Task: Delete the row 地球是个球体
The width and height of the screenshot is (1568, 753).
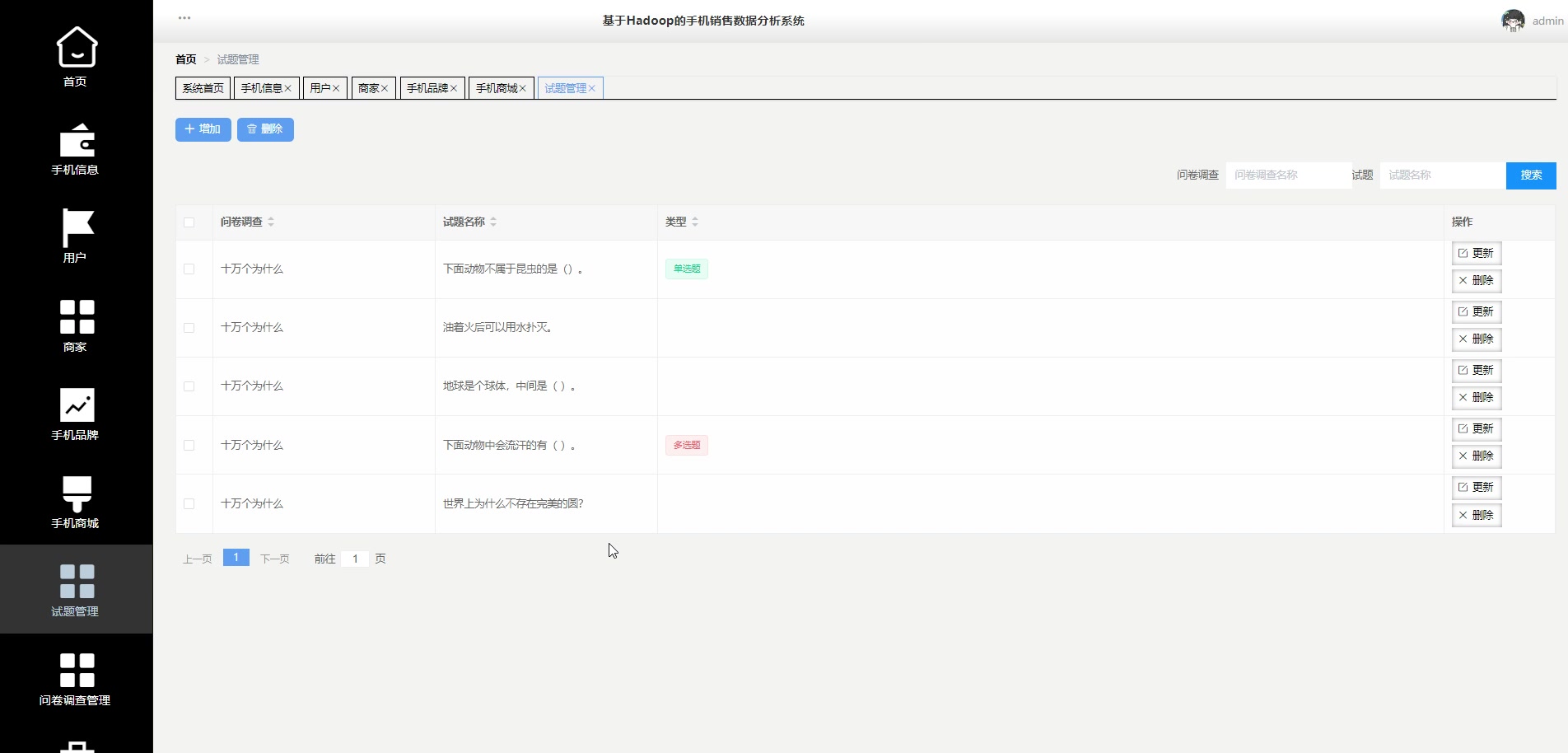Action: click(x=1477, y=398)
